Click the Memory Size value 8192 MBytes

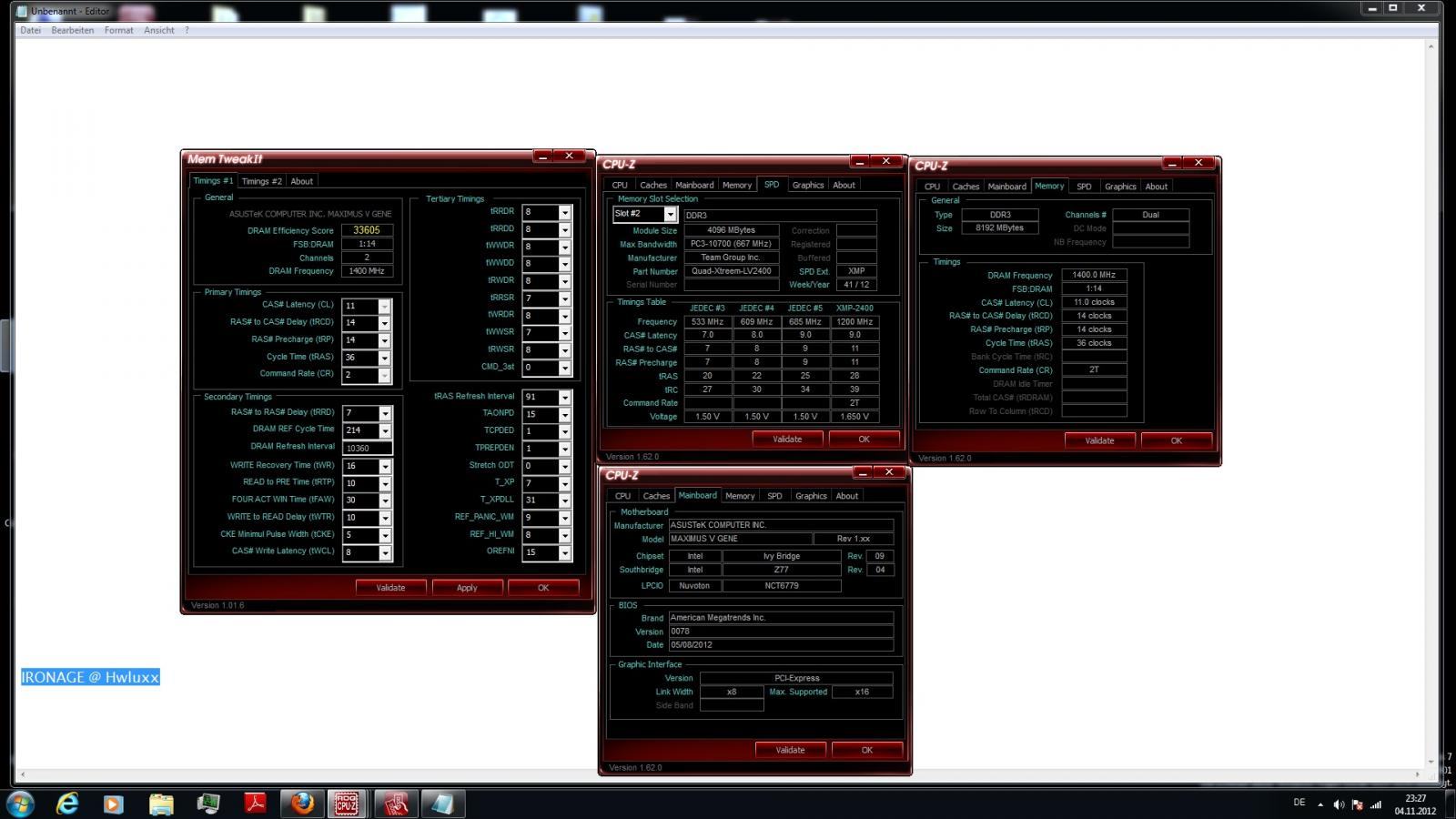click(999, 228)
